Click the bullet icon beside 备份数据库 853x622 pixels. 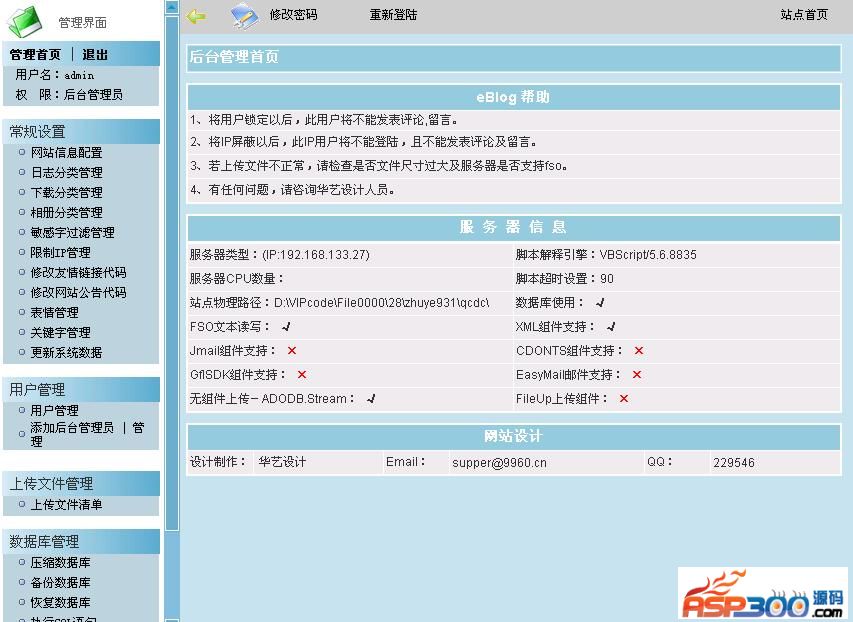click(22, 582)
